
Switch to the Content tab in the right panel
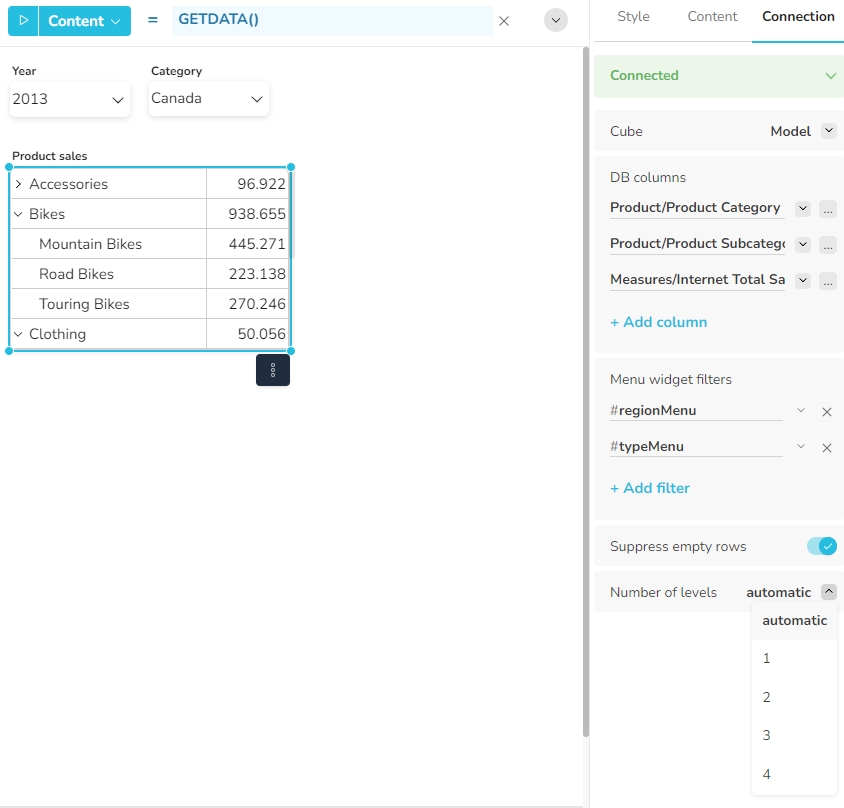coord(712,17)
